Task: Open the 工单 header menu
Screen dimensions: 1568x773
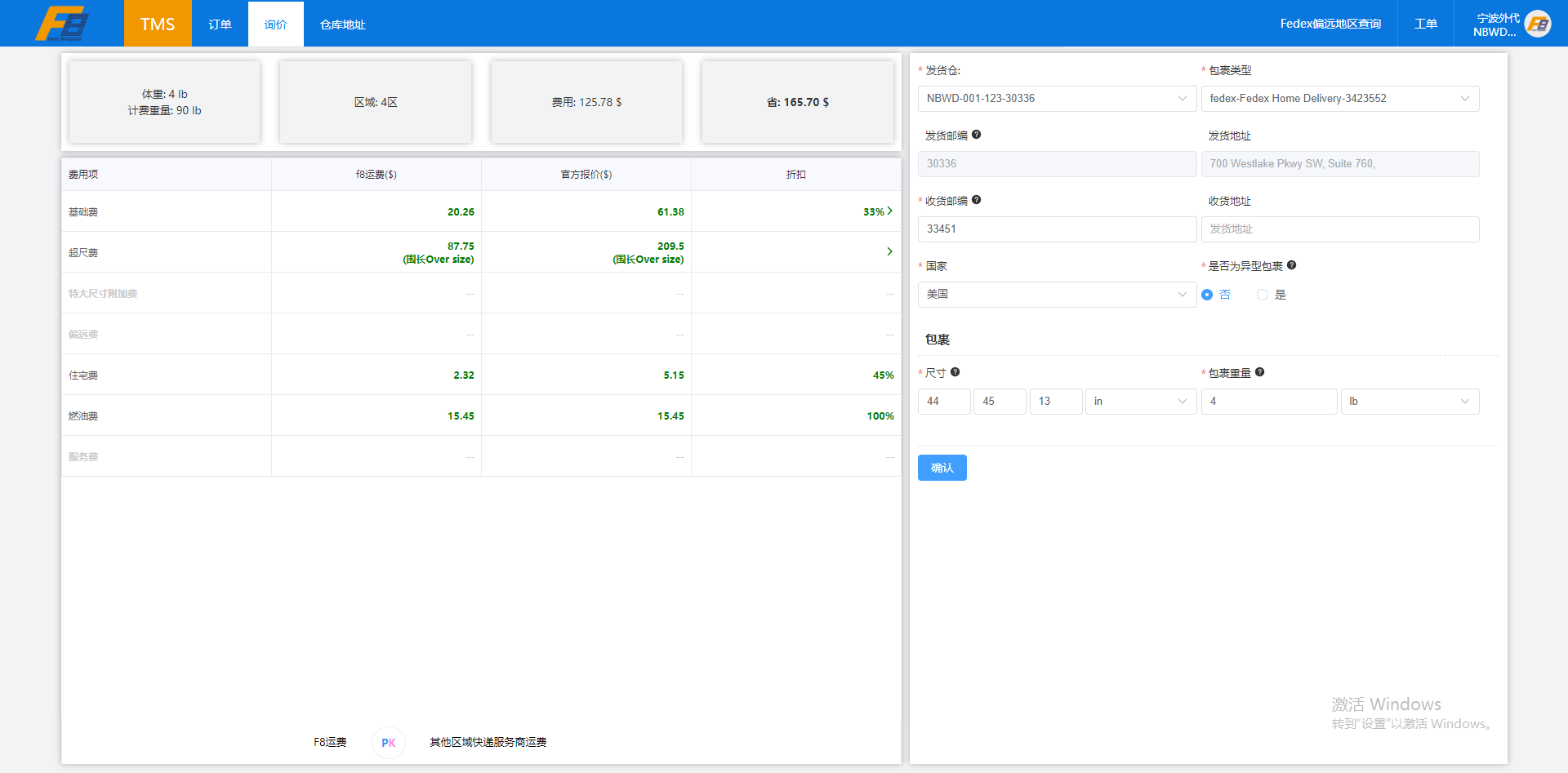Action: (x=1426, y=24)
